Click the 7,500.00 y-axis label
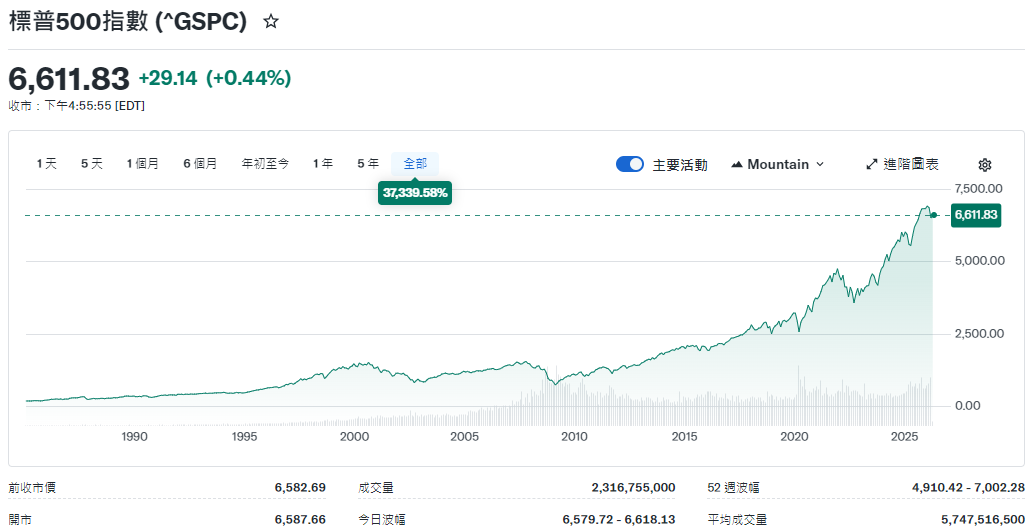Viewport: 1035px width, 530px height. pyautogui.click(x=978, y=189)
